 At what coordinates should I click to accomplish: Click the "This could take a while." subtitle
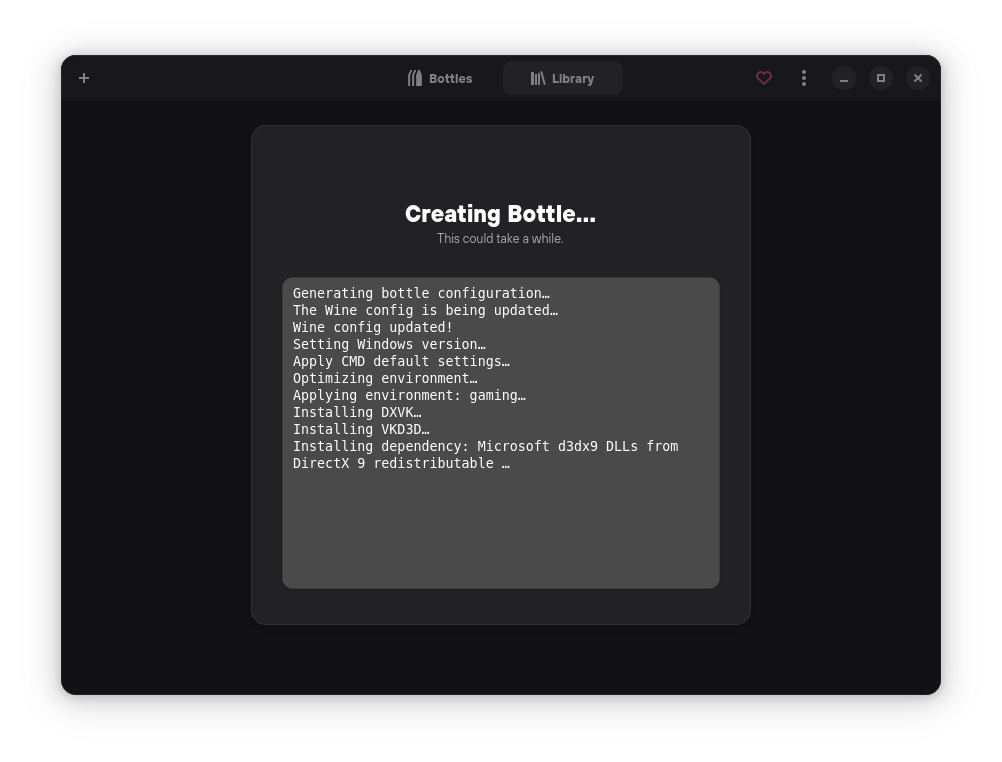click(x=500, y=239)
